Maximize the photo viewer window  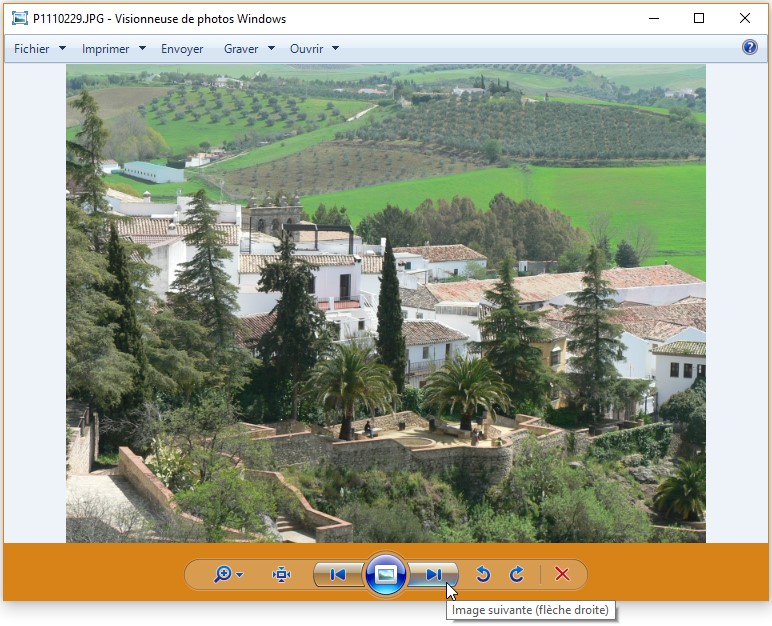point(699,19)
